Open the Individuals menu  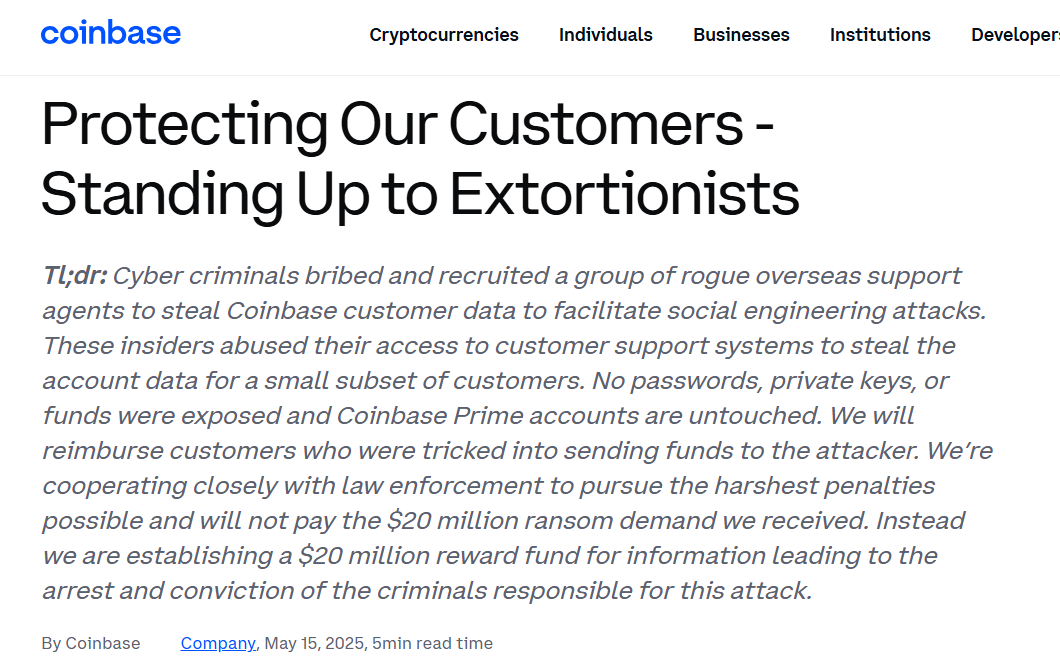606,34
